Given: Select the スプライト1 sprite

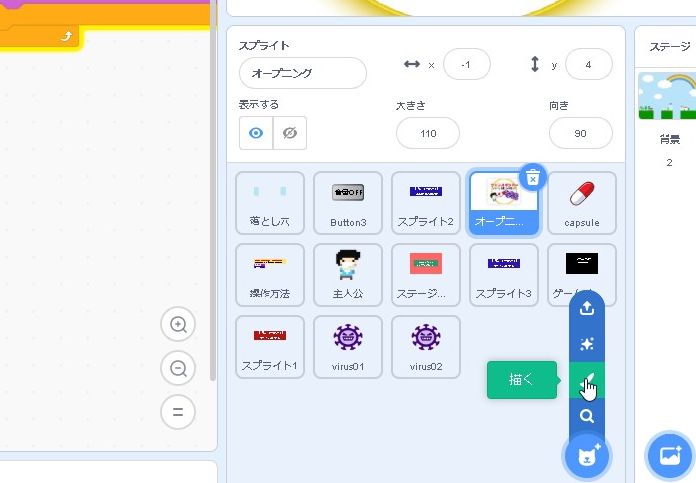Looking at the screenshot, I should click(270, 347).
